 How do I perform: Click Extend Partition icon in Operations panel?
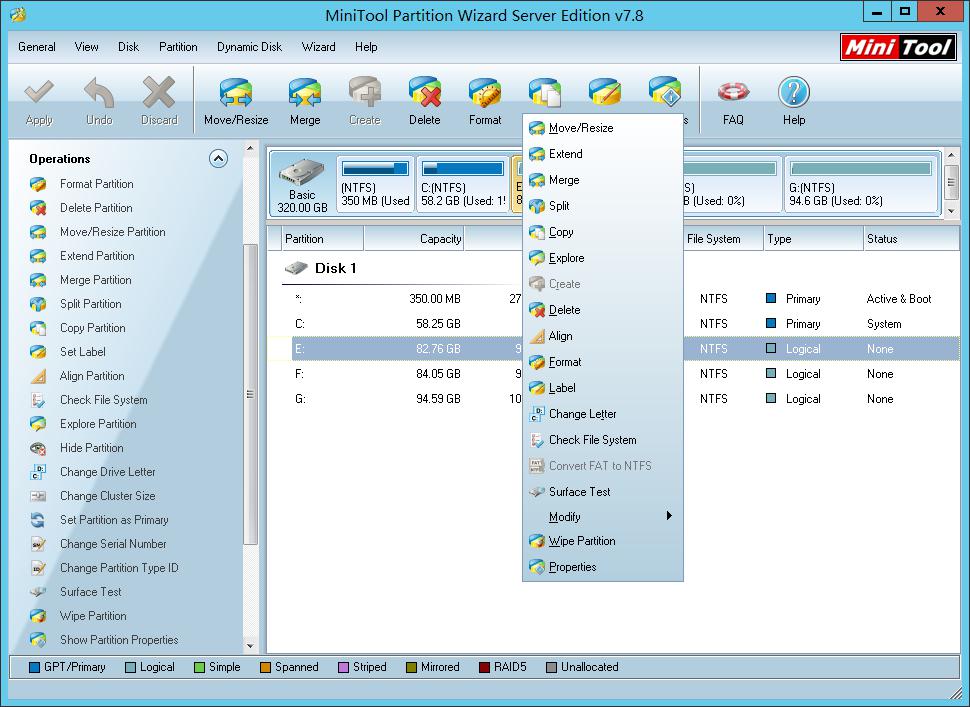coord(38,256)
